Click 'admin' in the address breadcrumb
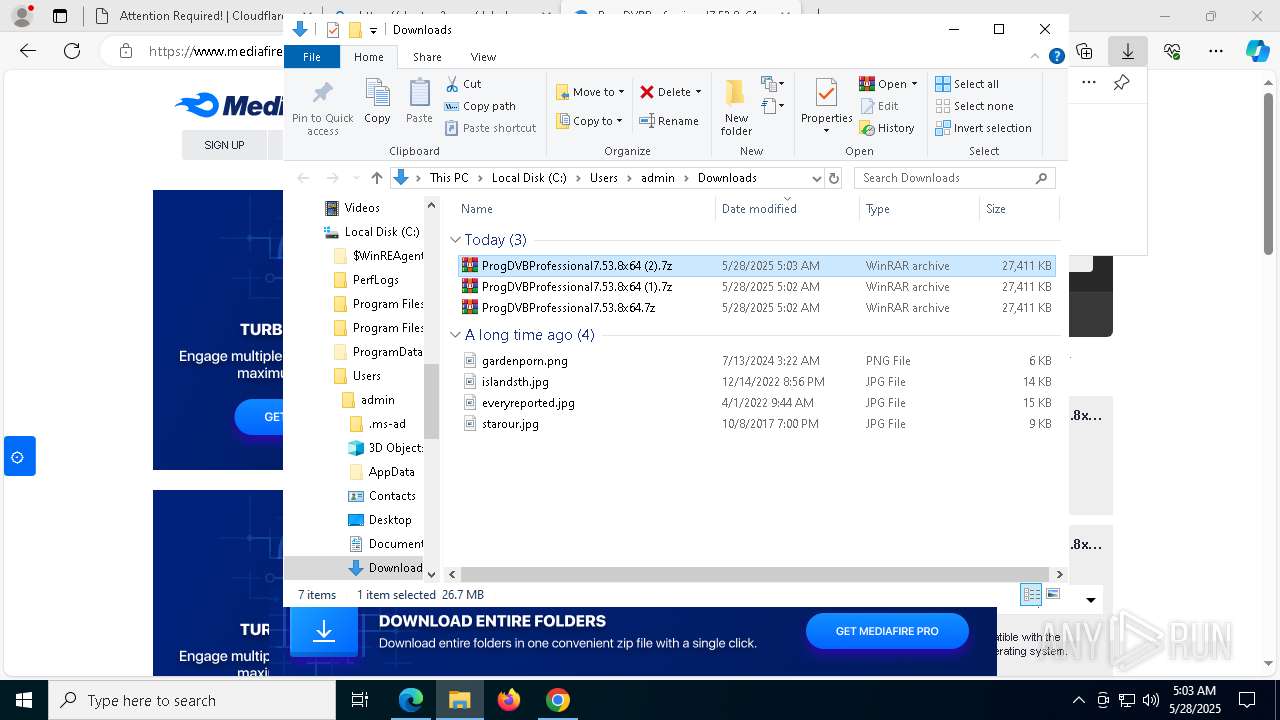1280x720 pixels. 658,178
